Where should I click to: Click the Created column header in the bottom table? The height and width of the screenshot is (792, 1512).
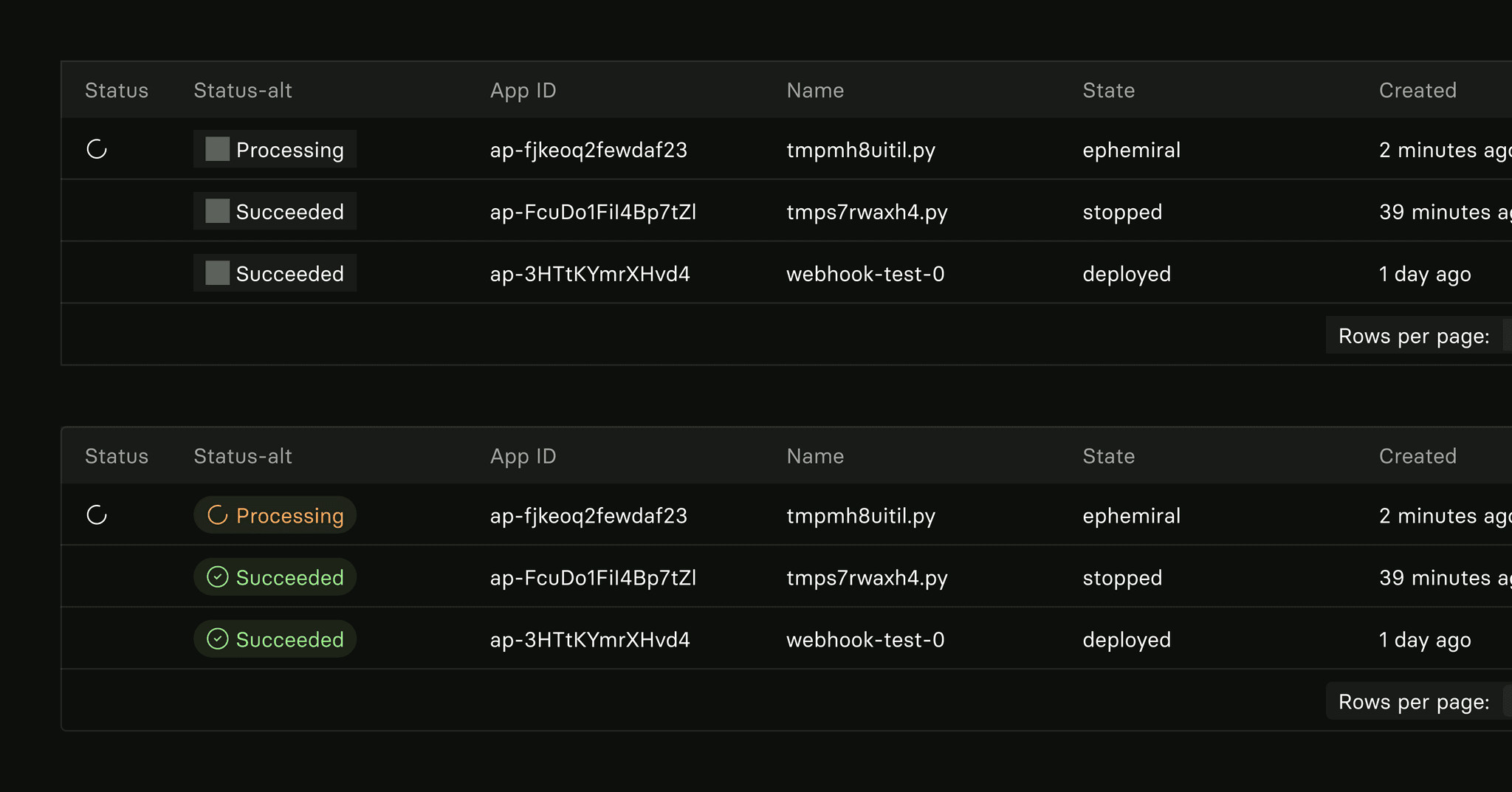(x=1417, y=456)
